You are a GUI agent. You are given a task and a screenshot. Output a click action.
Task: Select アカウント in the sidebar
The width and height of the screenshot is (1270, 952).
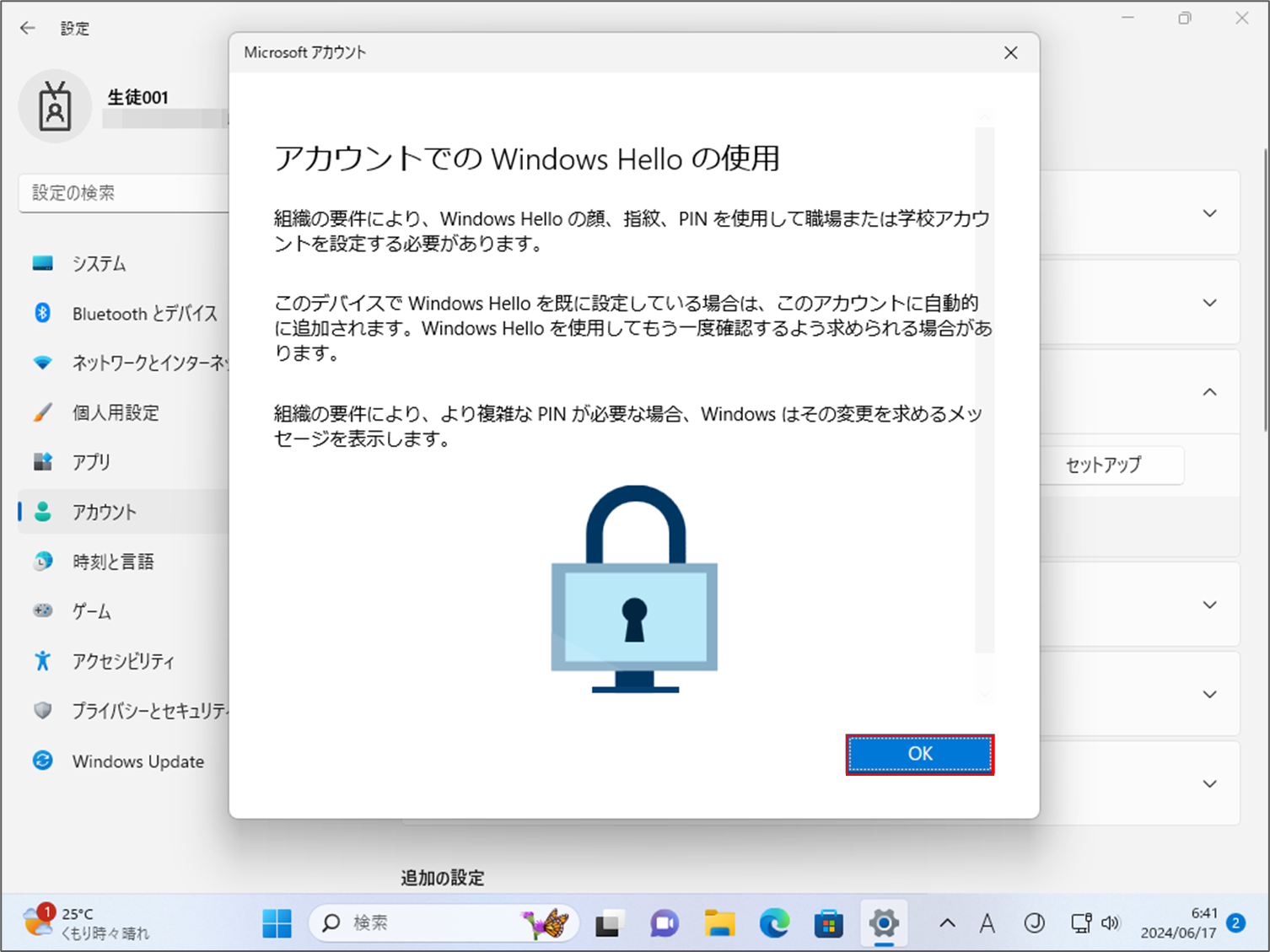pos(124,512)
